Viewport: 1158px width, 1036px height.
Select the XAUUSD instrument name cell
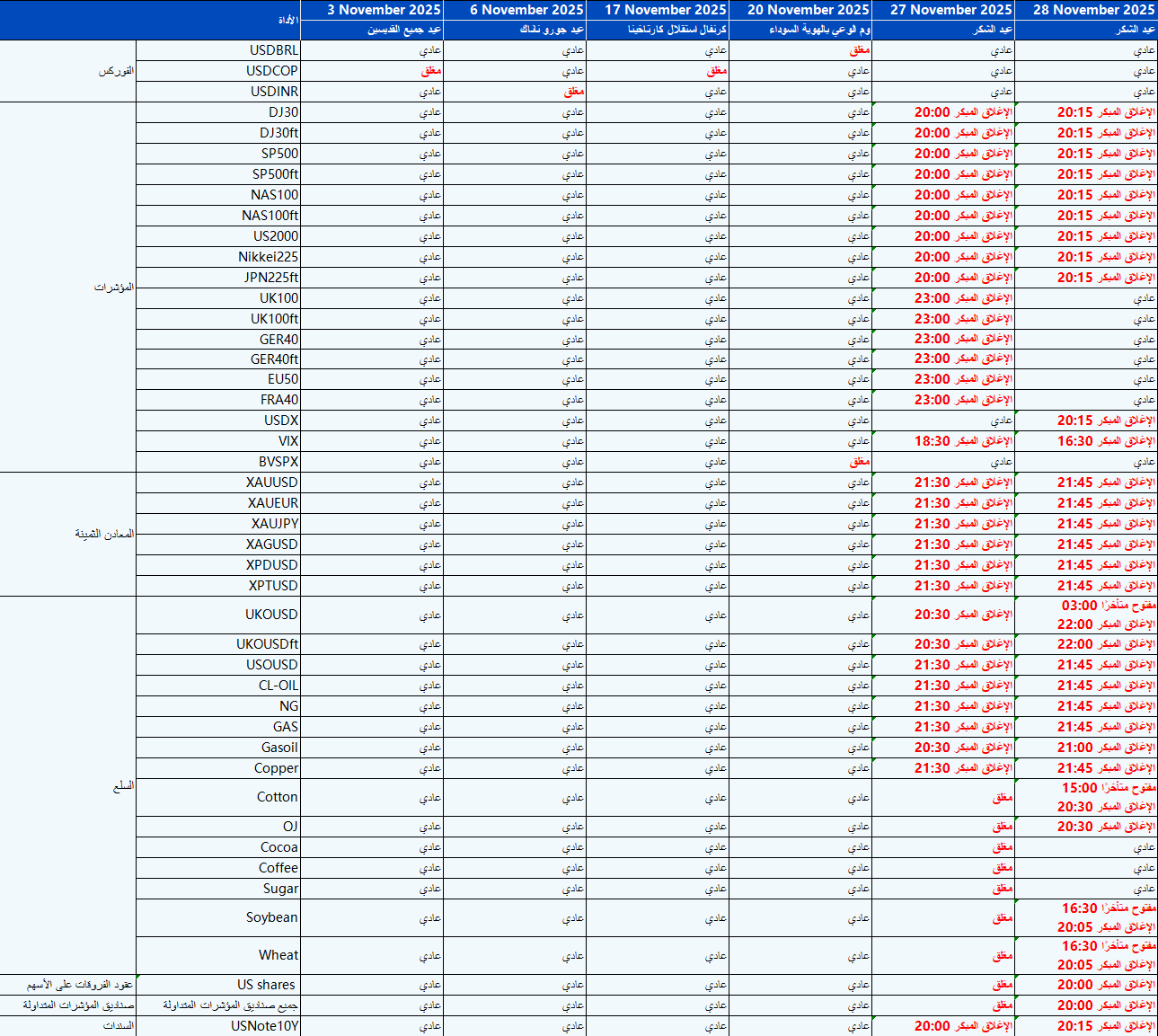(272, 483)
